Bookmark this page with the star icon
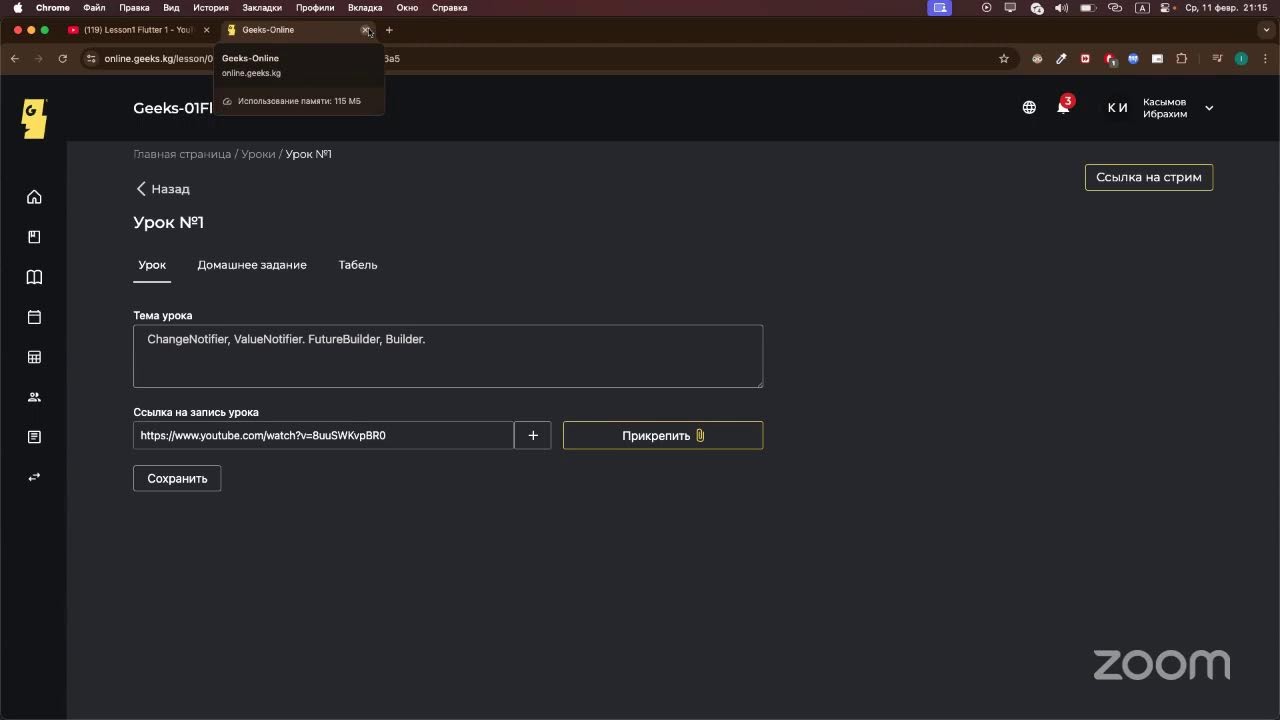1280x720 pixels. [x=1004, y=59]
